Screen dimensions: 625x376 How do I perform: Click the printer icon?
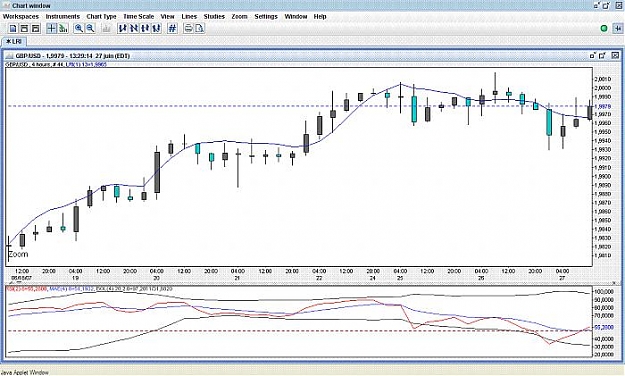188,28
